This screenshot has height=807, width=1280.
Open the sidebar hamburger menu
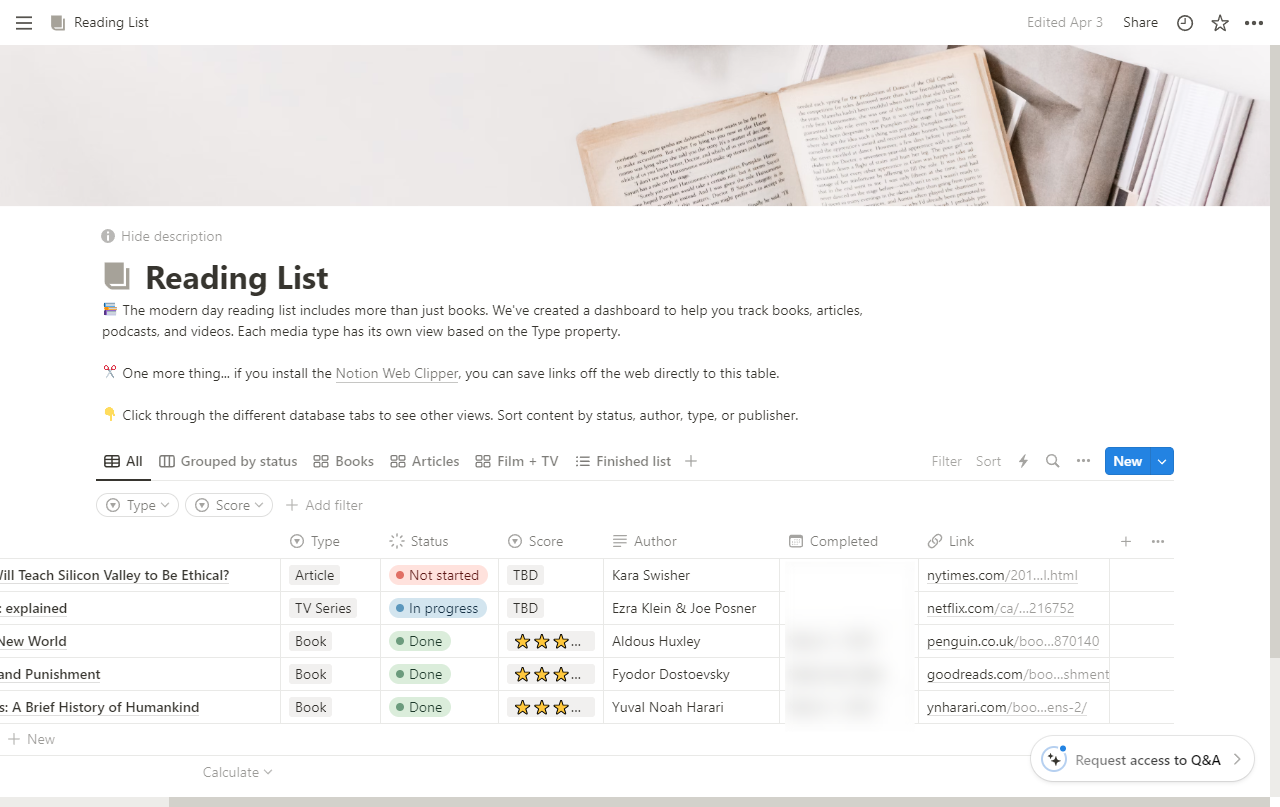[x=24, y=23]
